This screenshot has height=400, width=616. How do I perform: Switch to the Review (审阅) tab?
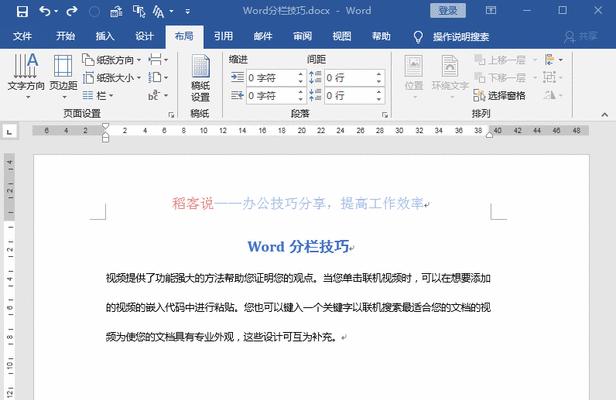pos(302,37)
